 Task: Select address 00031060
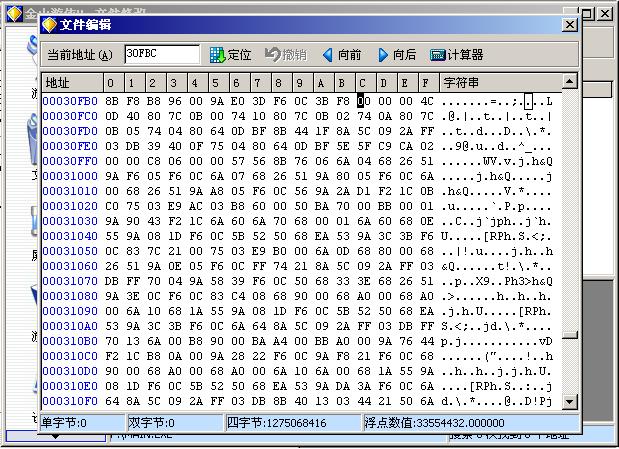pos(70,266)
